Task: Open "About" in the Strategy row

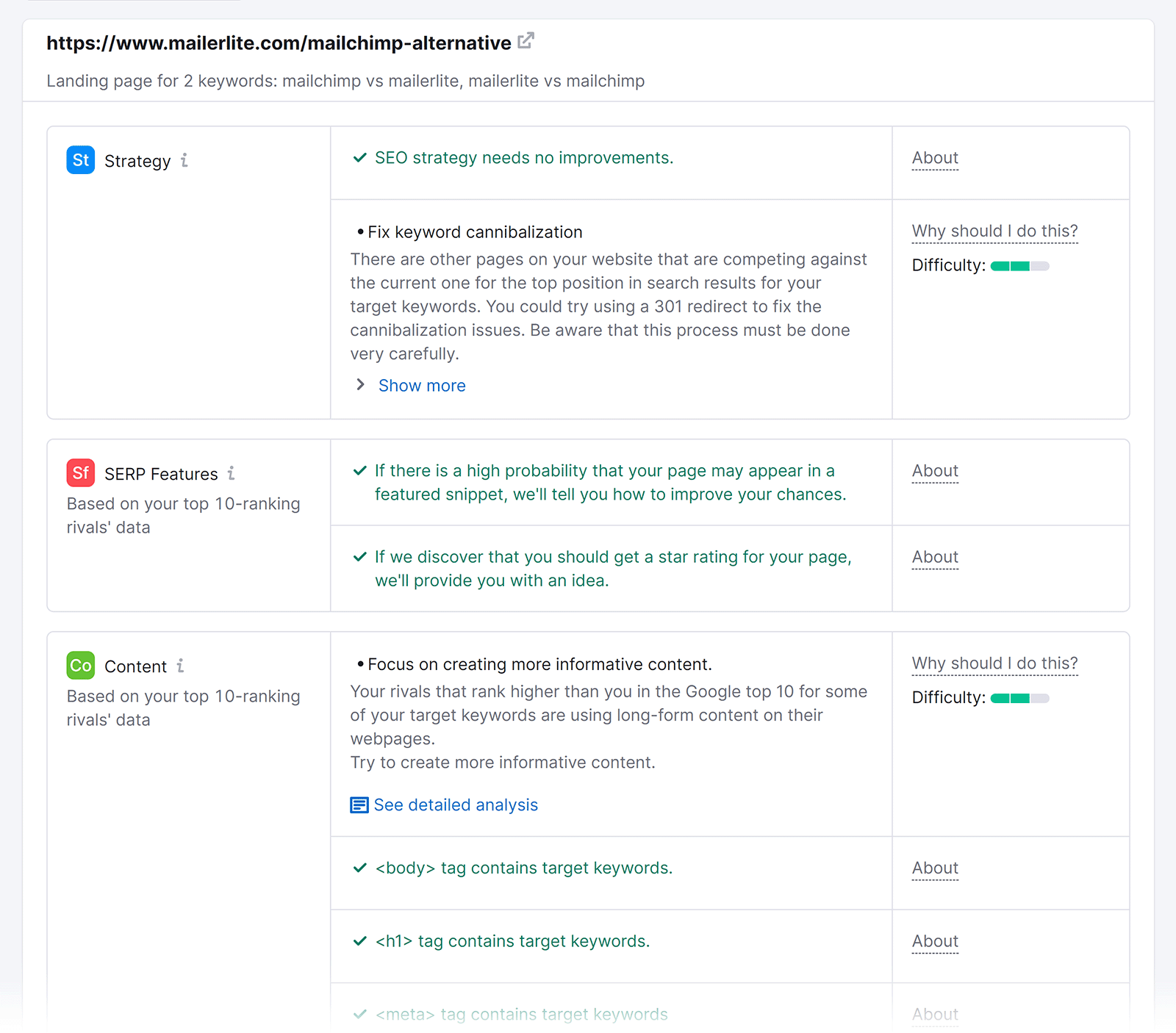Action: point(934,157)
